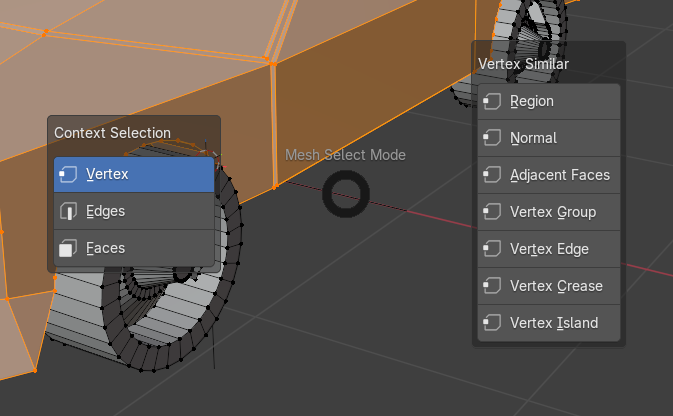Select Vertex Edge similarity option
This screenshot has height=416, width=673.
[549, 249]
